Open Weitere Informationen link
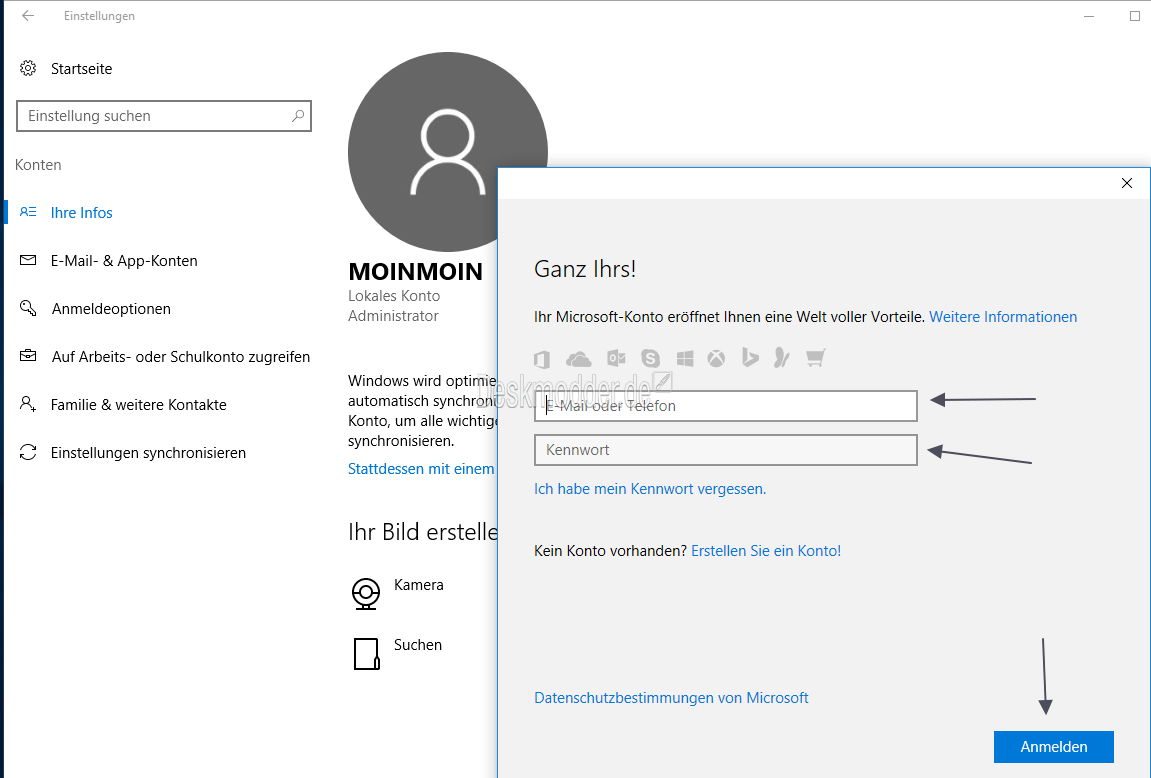1151x778 pixels. click(x=1003, y=317)
